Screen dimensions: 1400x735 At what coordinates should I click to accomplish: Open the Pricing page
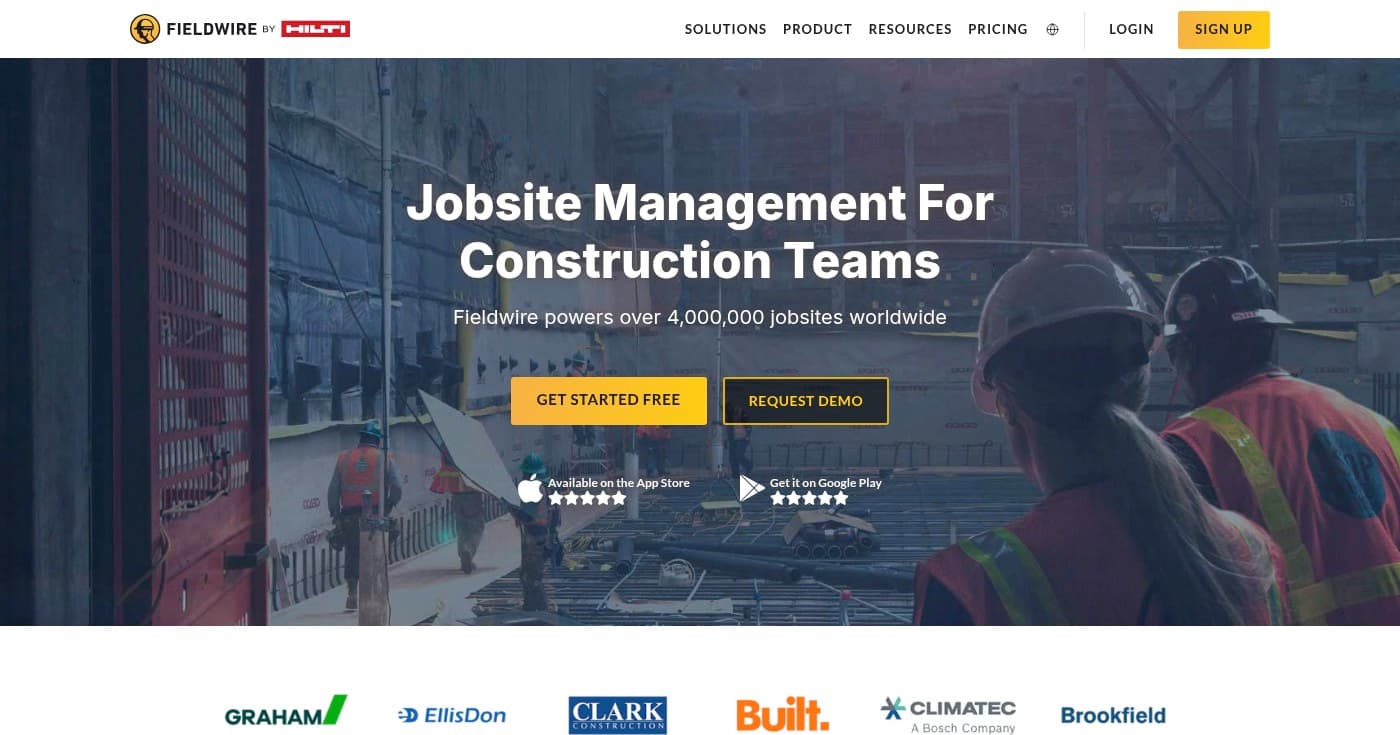point(997,29)
